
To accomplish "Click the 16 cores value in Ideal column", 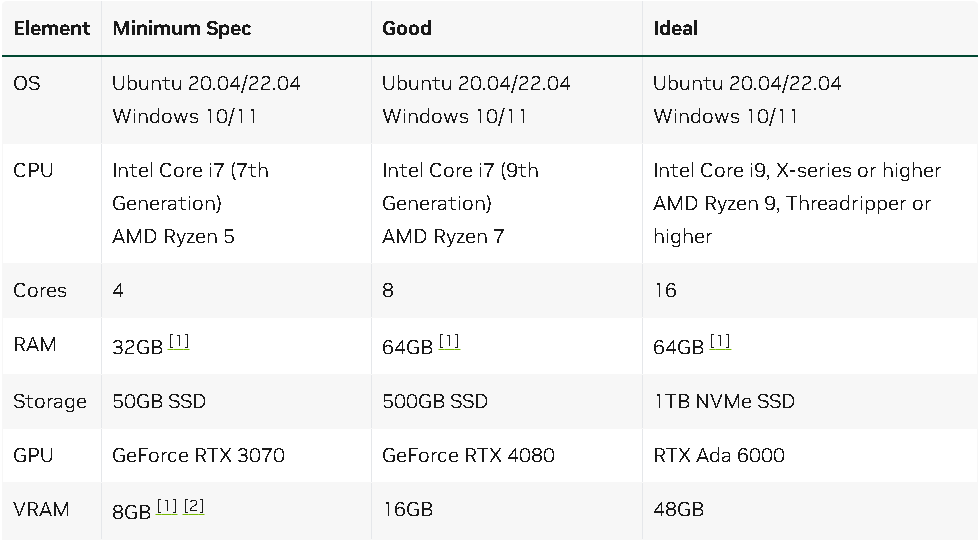I will (665, 290).
